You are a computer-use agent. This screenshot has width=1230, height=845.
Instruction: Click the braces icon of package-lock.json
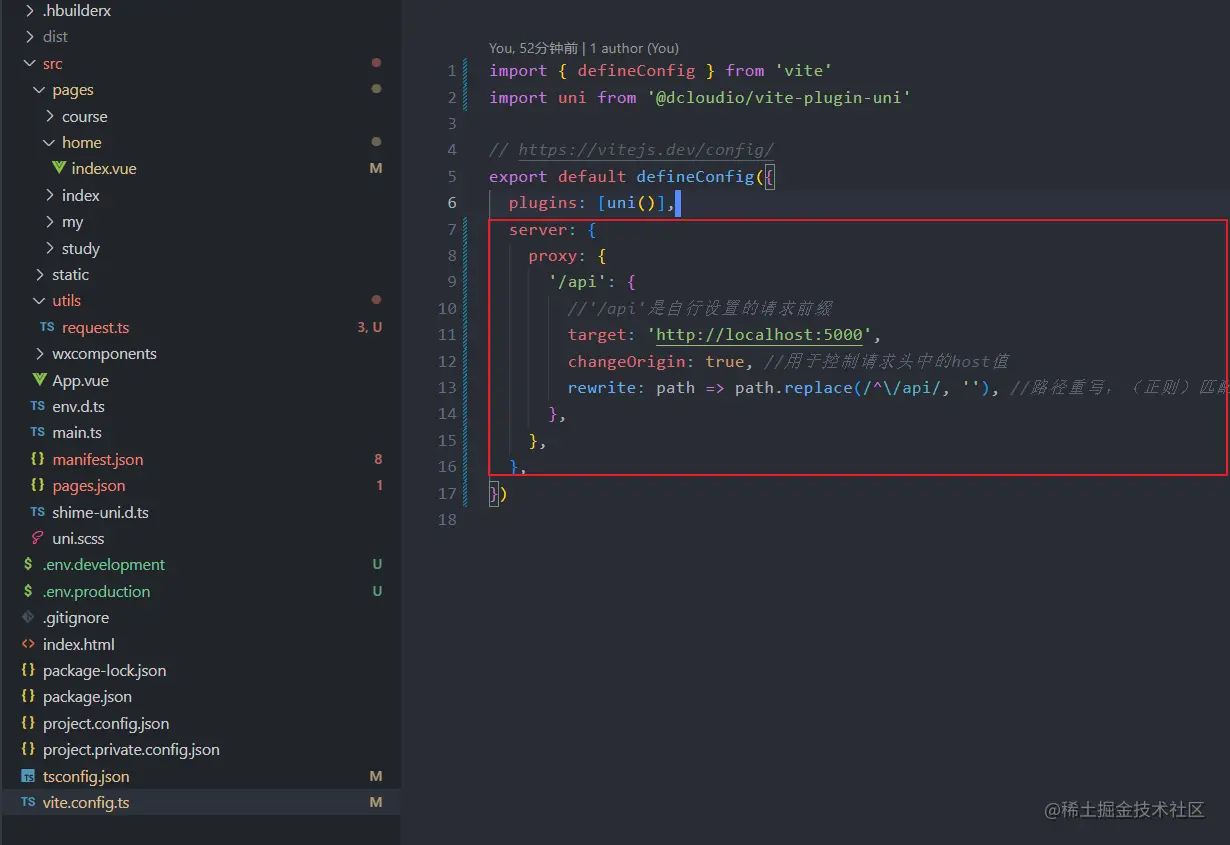(28, 671)
